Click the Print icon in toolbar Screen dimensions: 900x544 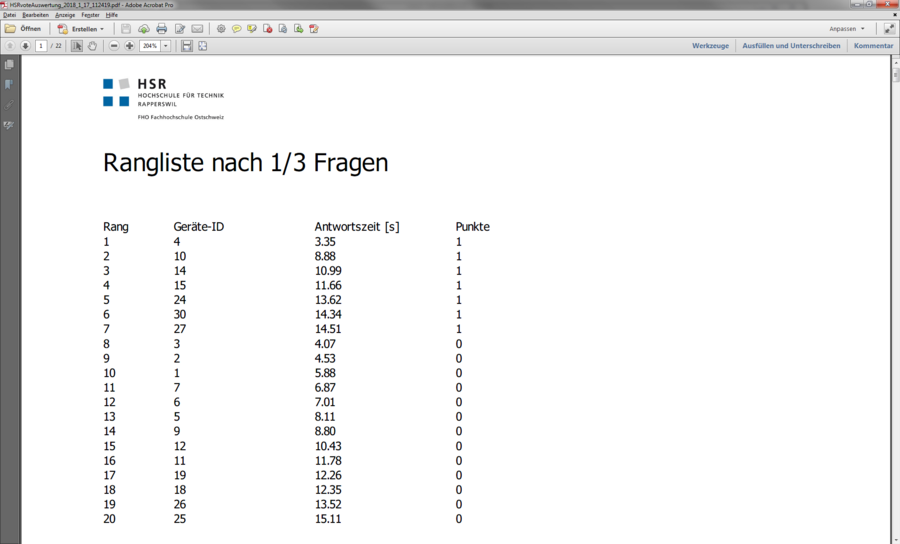[161, 29]
